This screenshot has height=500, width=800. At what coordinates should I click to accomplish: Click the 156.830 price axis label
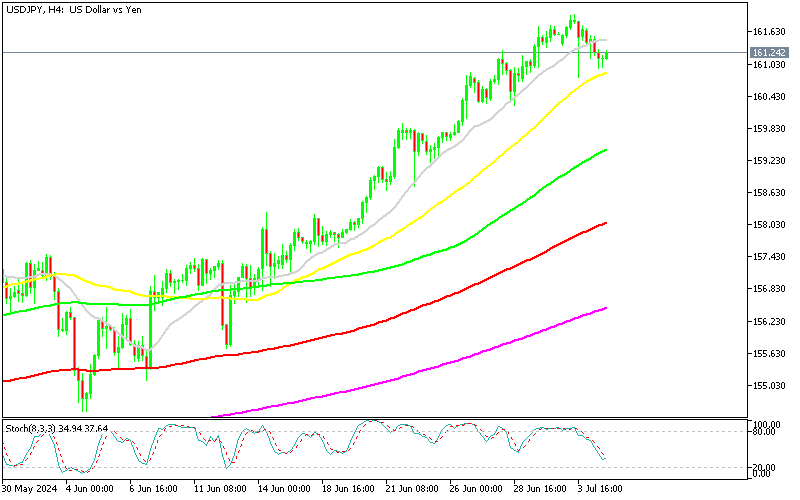[x=769, y=289]
